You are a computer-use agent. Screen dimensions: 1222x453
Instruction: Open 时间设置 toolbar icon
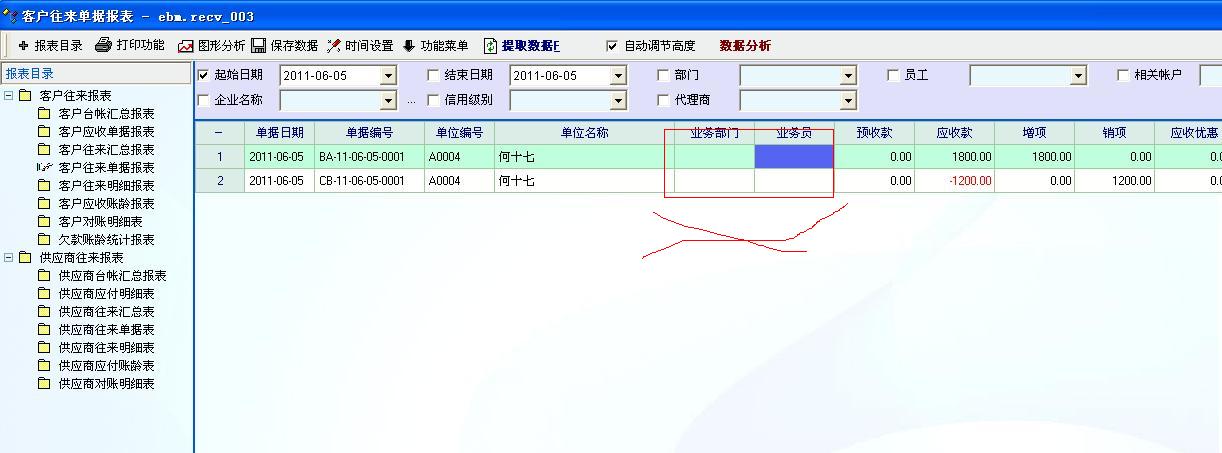pos(334,46)
